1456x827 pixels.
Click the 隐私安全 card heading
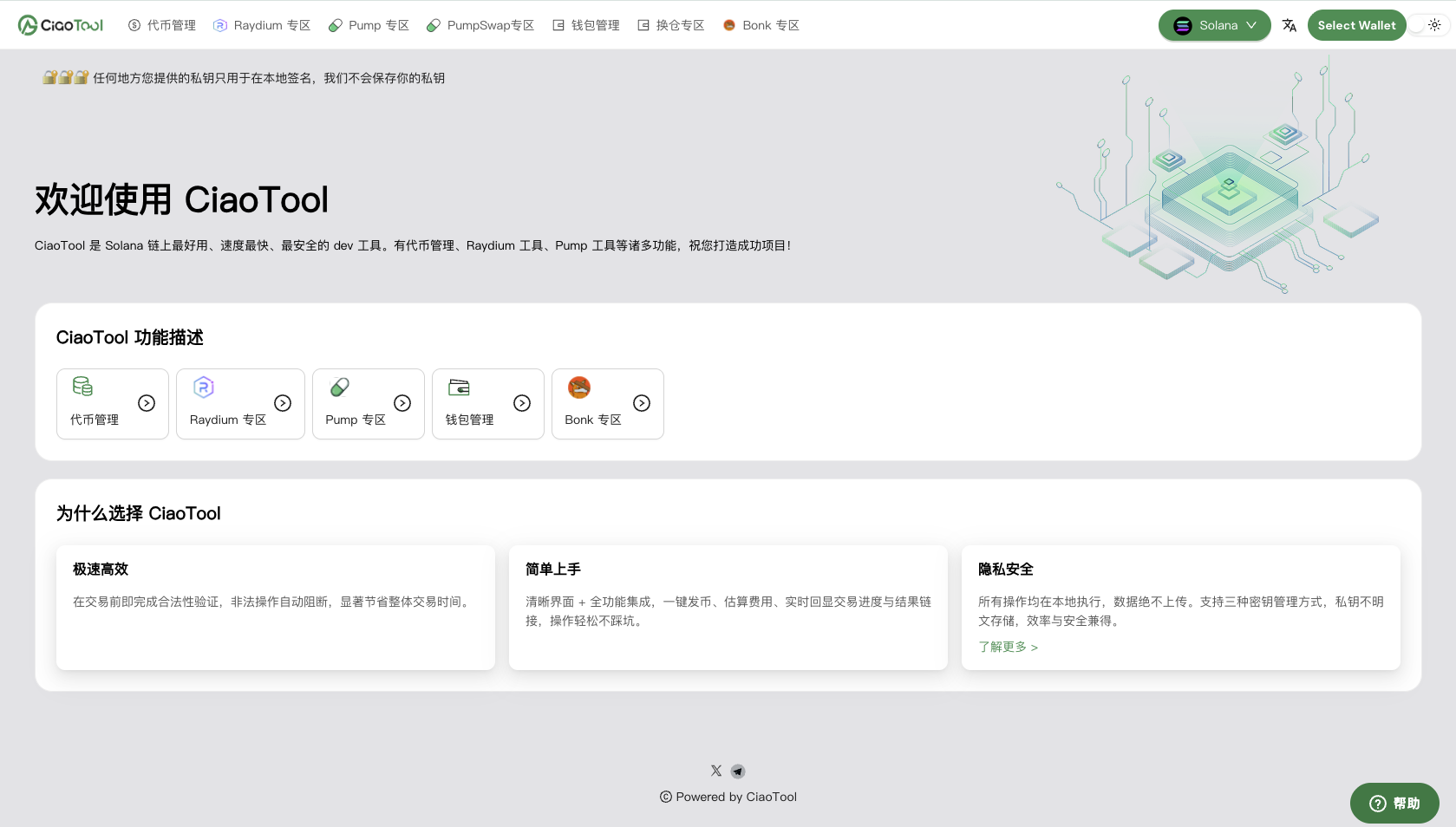pyautogui.click(x=1006, y=570)
